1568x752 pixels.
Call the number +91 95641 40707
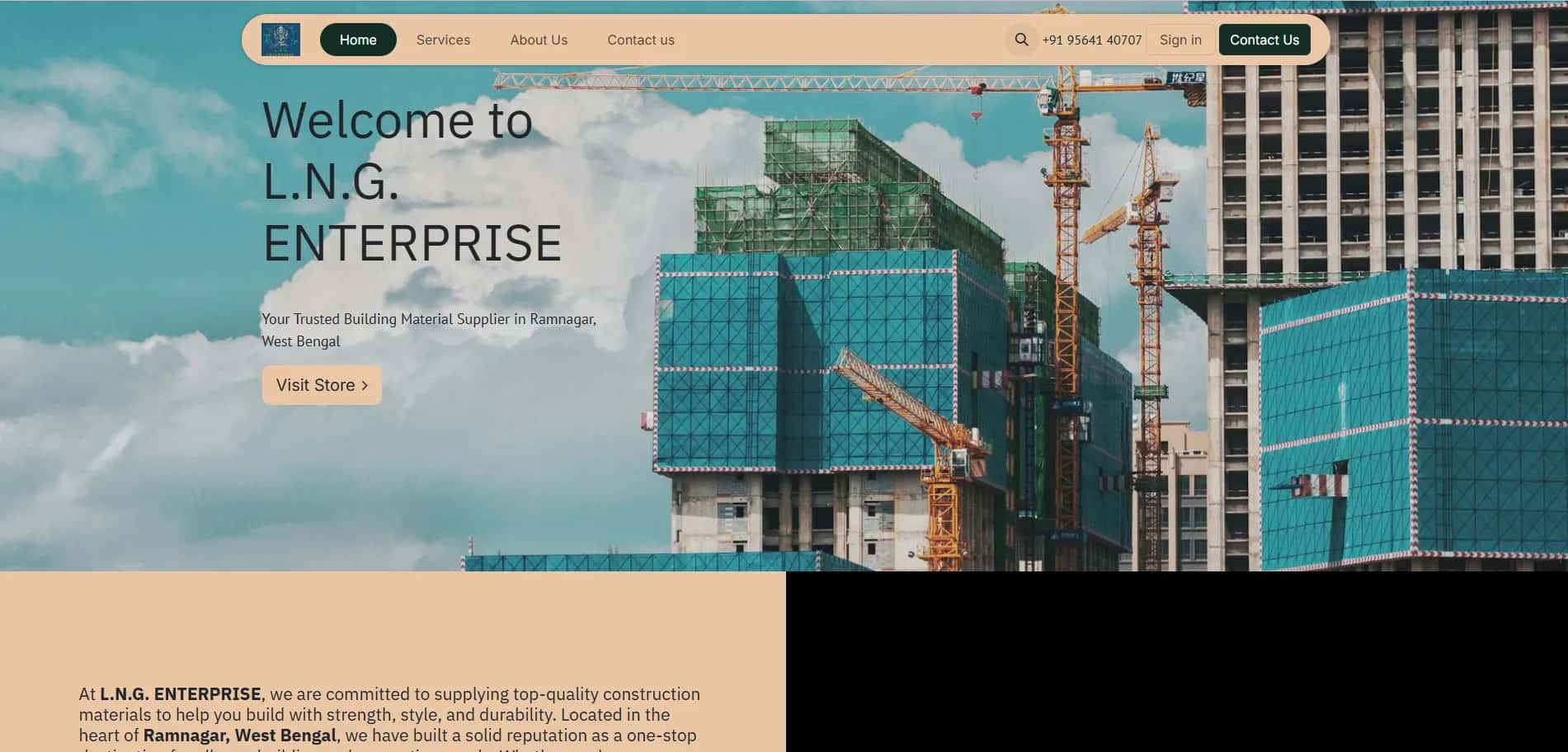(x=1091, y=40)
